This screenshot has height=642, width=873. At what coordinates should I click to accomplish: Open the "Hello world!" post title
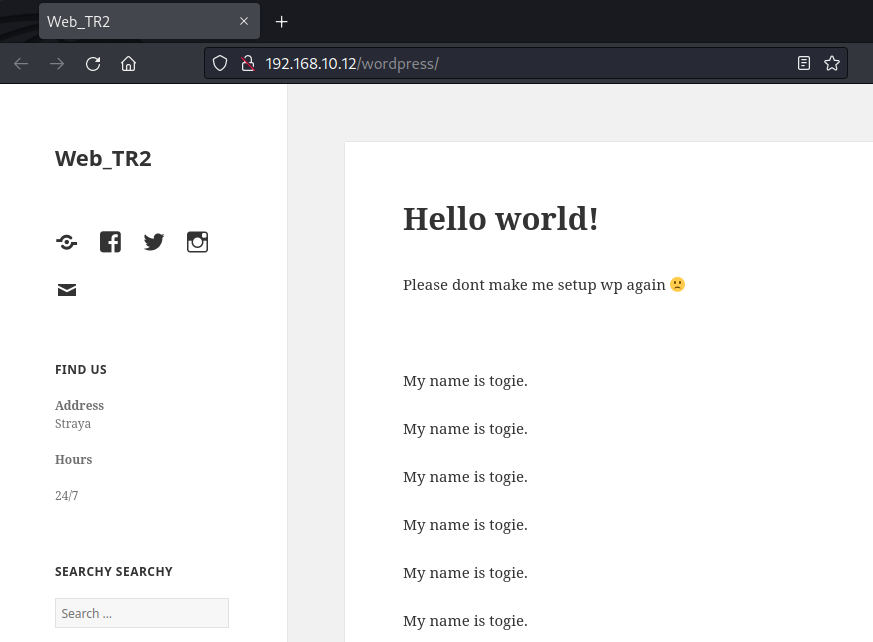pyautogui.click(x=500, y=218)
